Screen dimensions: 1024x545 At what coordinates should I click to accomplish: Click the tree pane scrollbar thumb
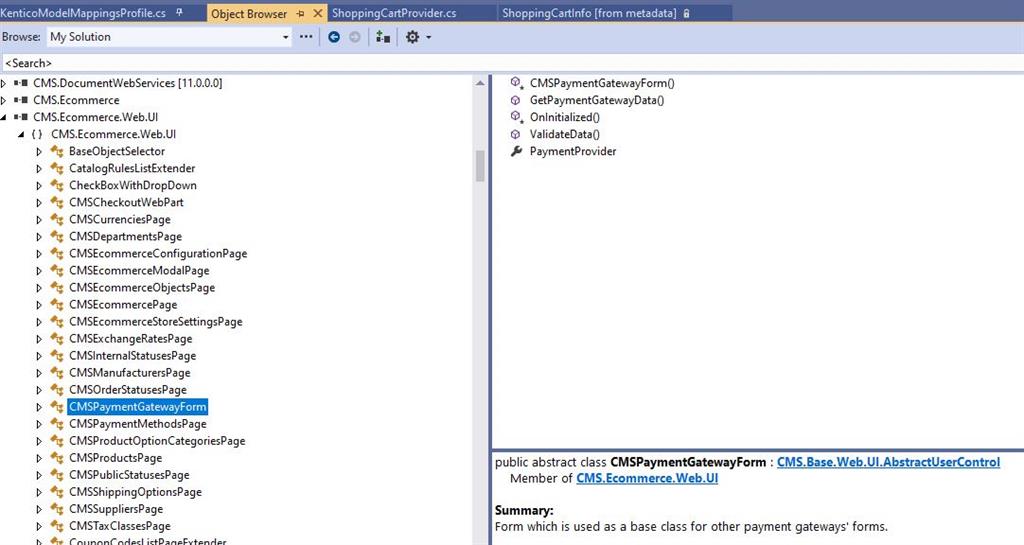480,166
